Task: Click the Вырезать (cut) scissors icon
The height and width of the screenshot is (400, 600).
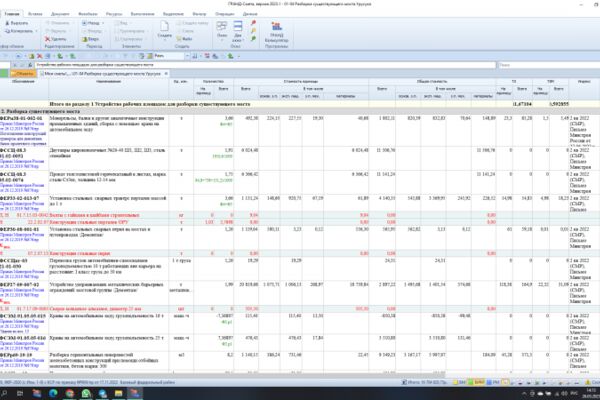Action: 7,23
